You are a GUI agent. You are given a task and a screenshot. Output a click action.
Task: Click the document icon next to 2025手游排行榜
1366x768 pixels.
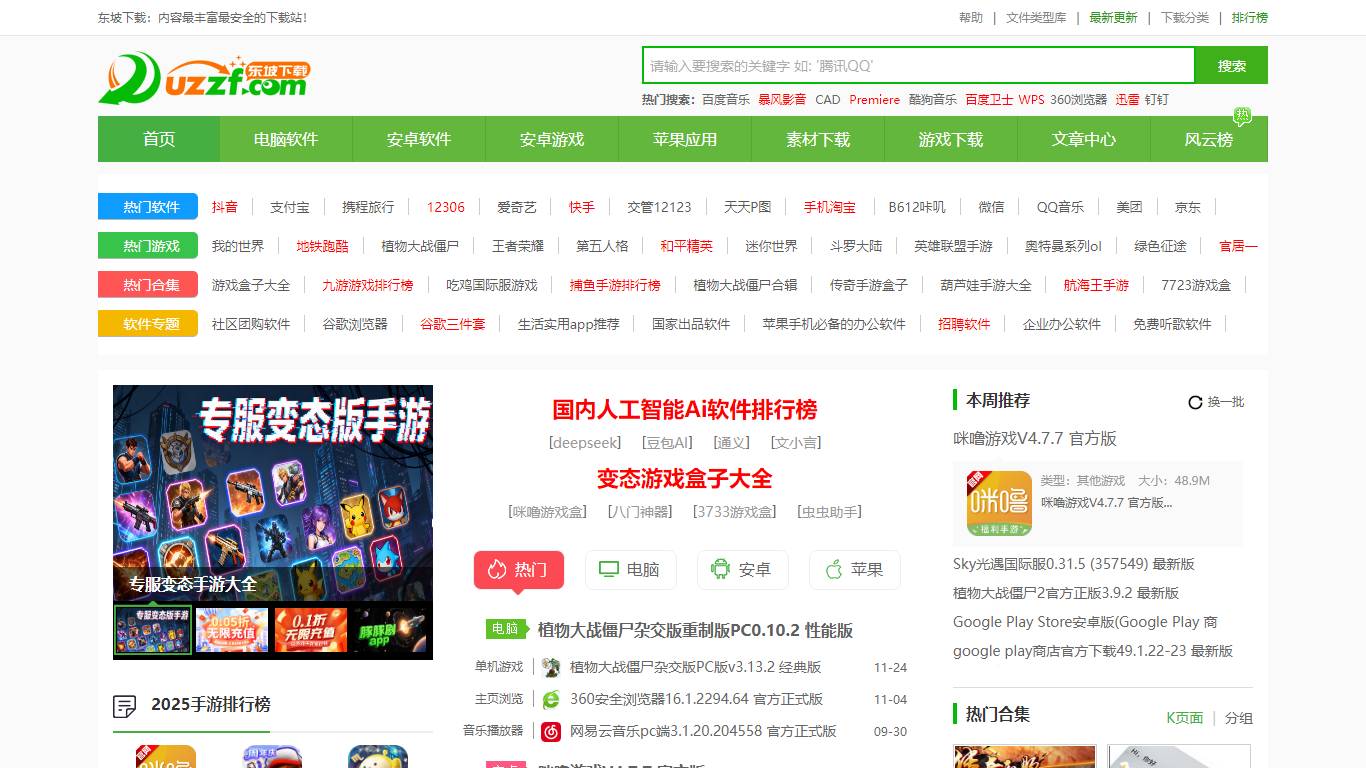[124, 706]
